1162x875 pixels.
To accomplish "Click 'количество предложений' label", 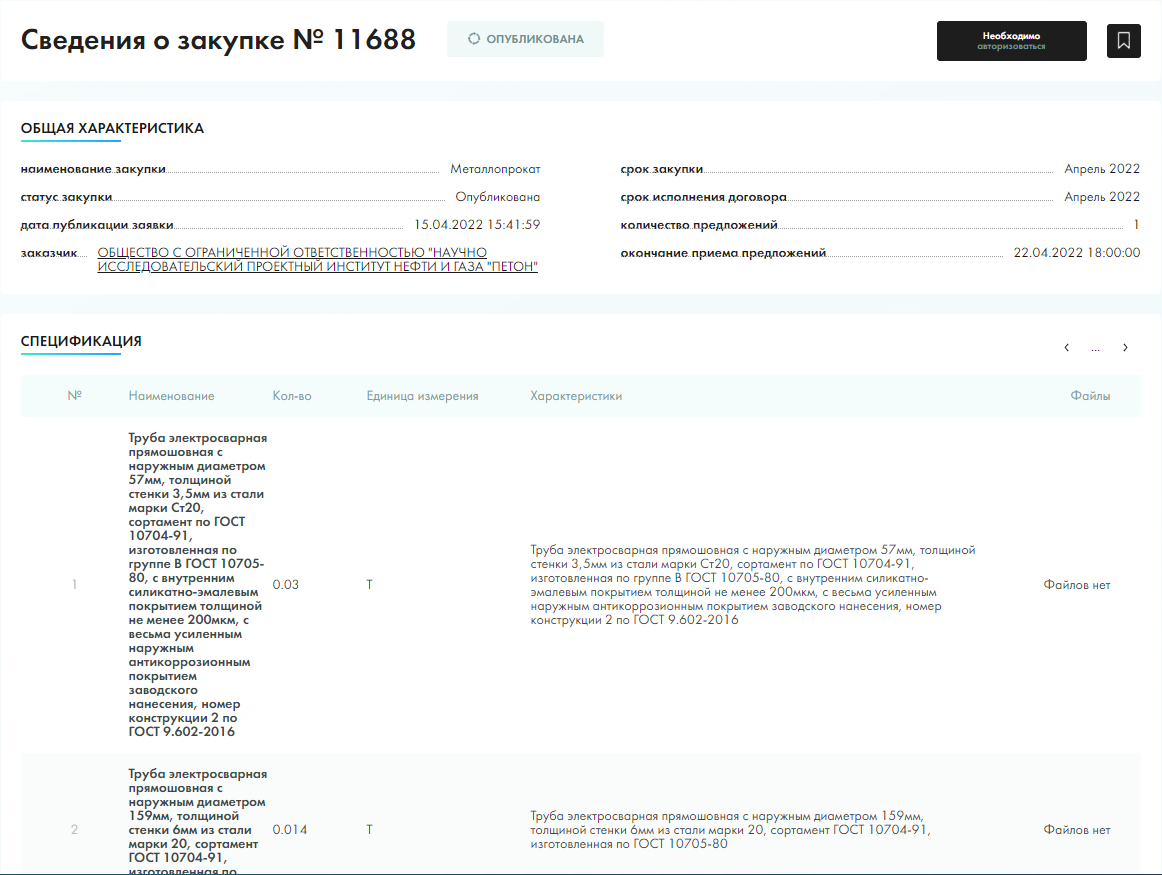I will tap(699, 225).
